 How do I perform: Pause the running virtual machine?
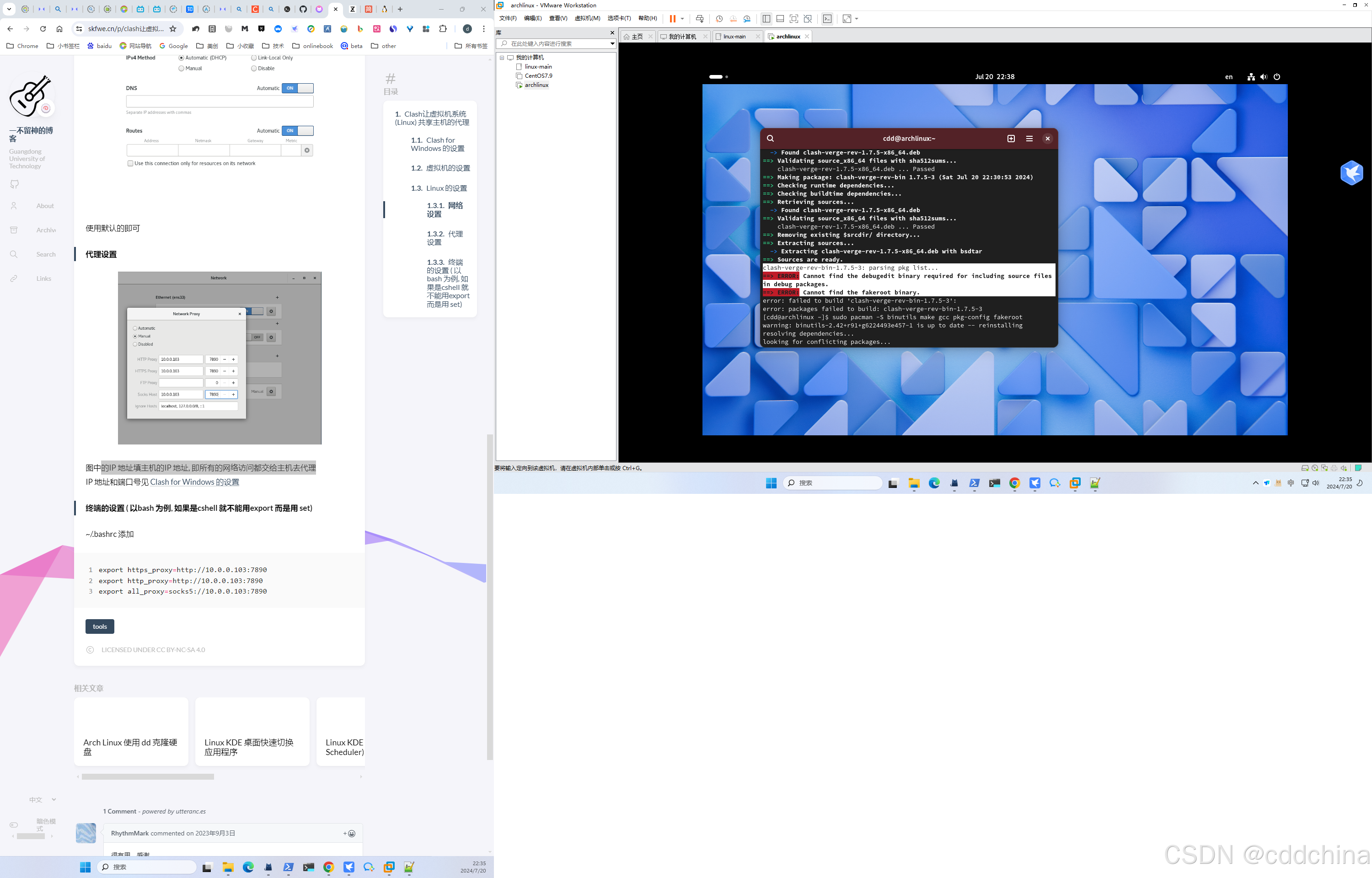click(673, 19)
